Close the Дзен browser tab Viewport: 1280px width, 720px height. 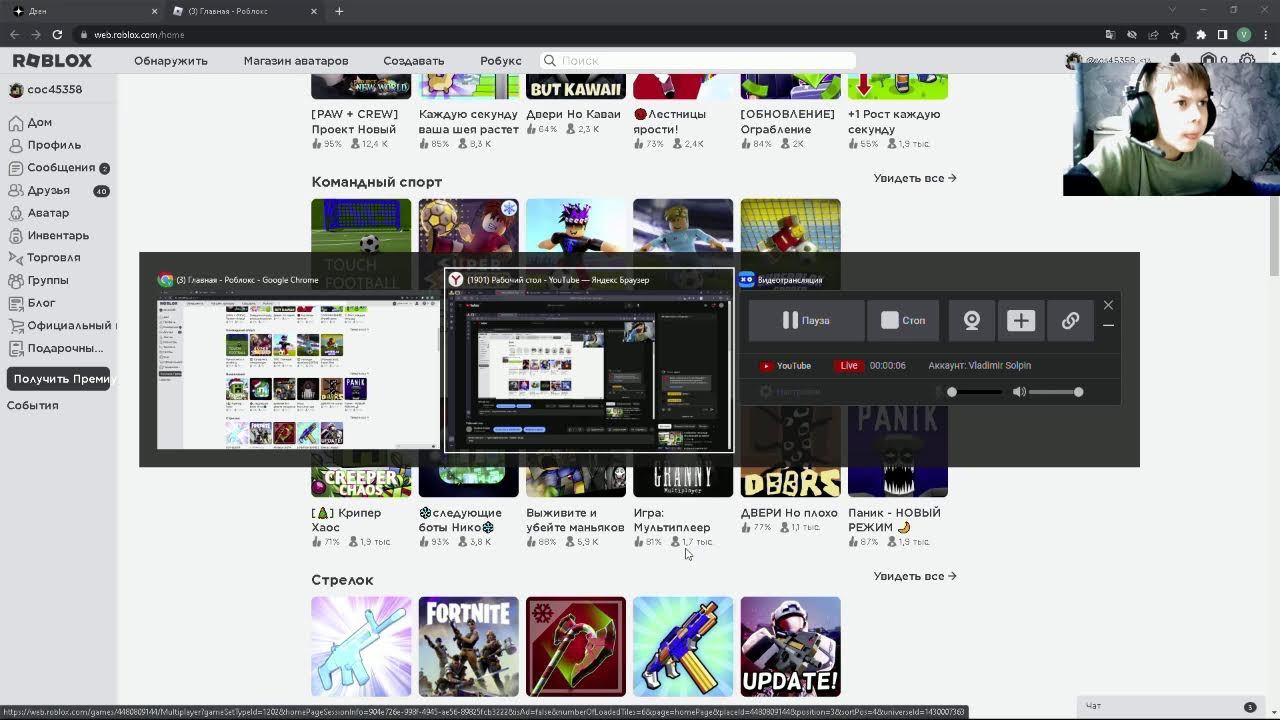pos(155,11)
